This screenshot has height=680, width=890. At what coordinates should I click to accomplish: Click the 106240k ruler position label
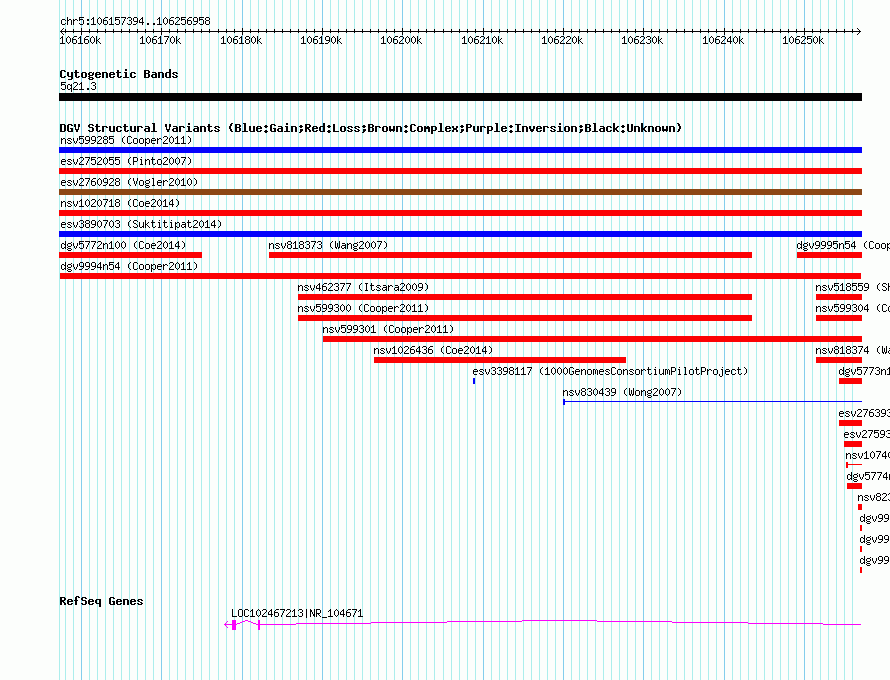pos(723,40)
